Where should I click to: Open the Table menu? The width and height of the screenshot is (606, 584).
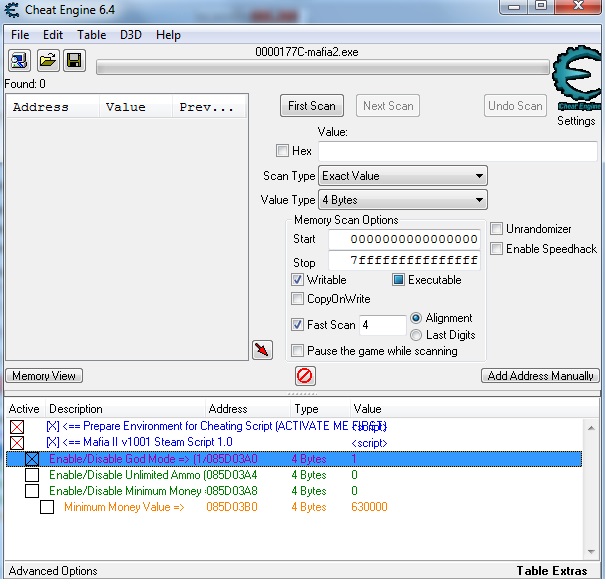coord(91,35)
